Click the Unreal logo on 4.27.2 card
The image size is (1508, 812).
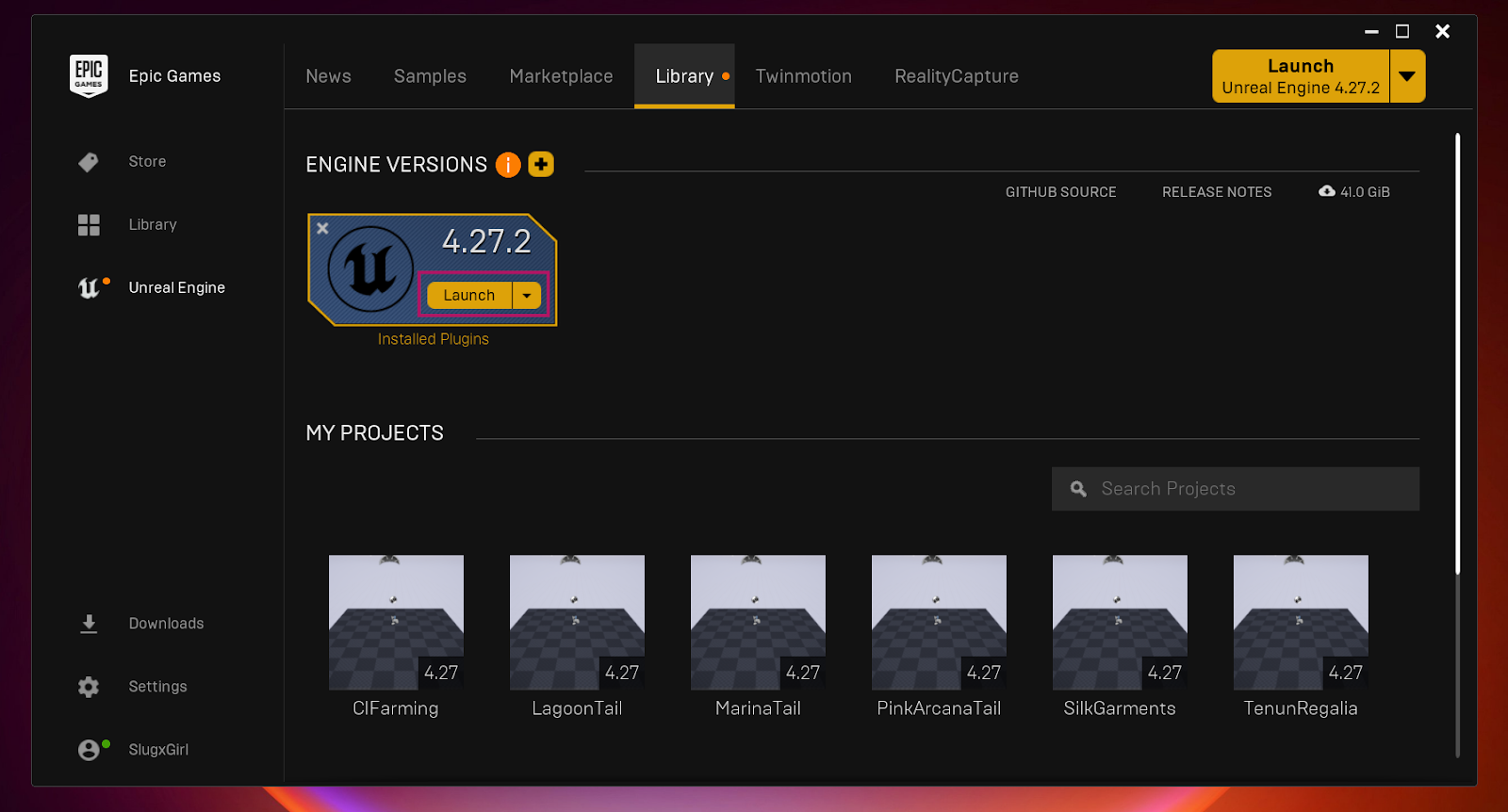click(x=370, y=269)
